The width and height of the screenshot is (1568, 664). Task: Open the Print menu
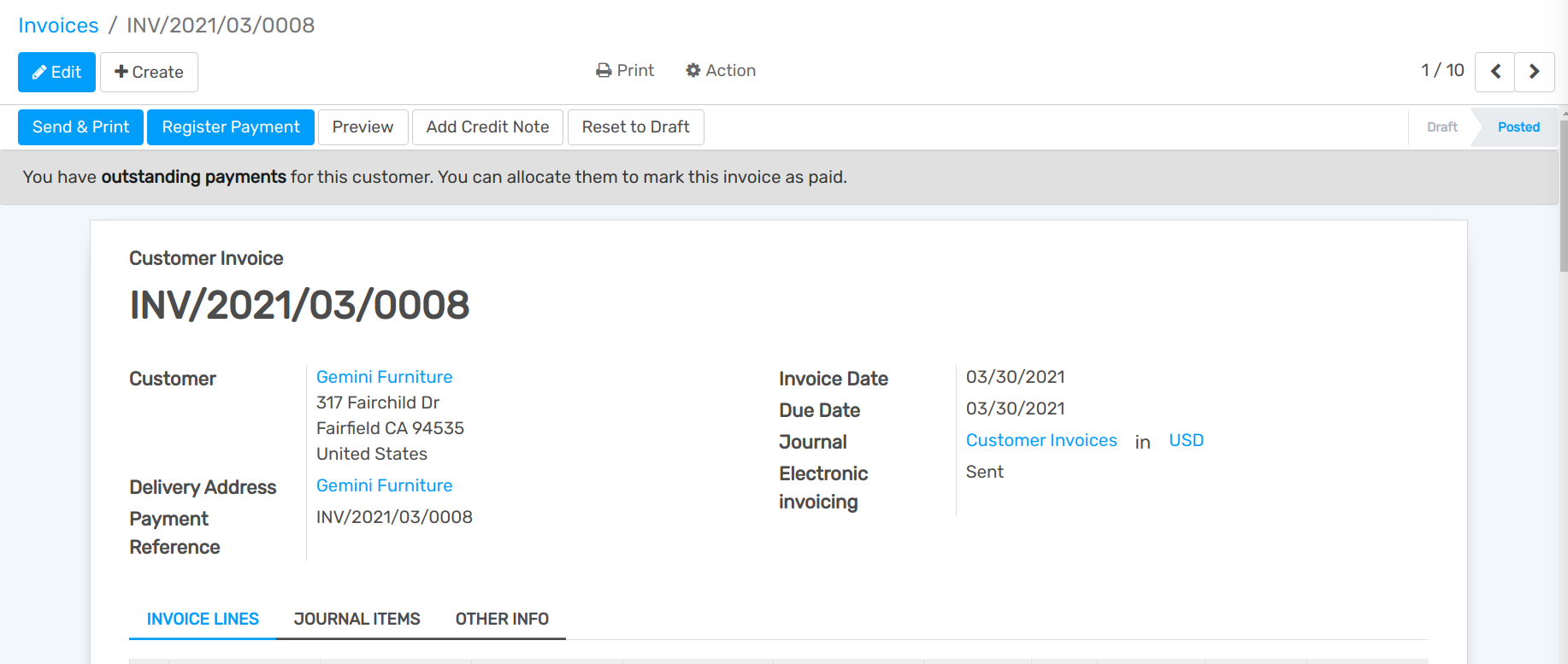click(x=625, y=70)
